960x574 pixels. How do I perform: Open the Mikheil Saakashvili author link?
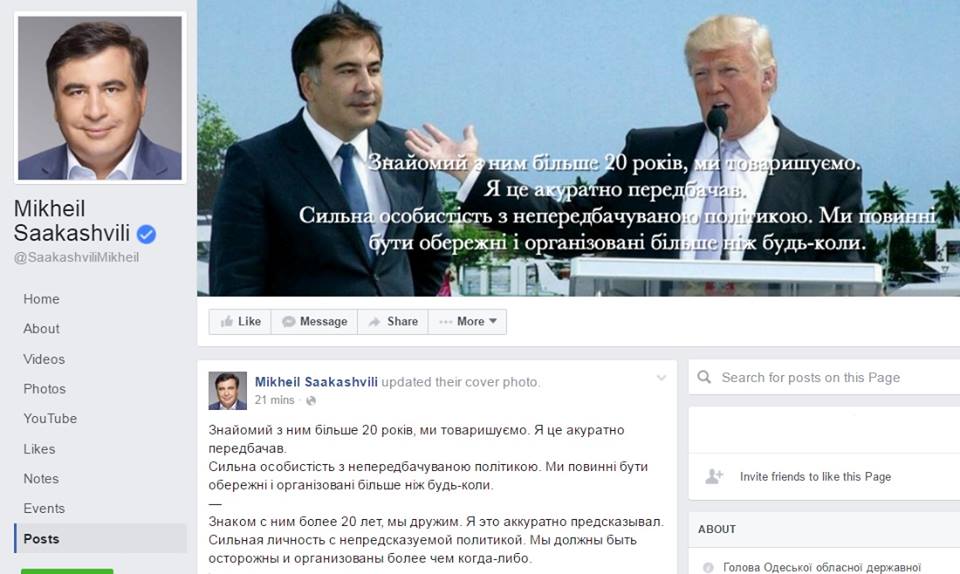[x=316, y=382]
